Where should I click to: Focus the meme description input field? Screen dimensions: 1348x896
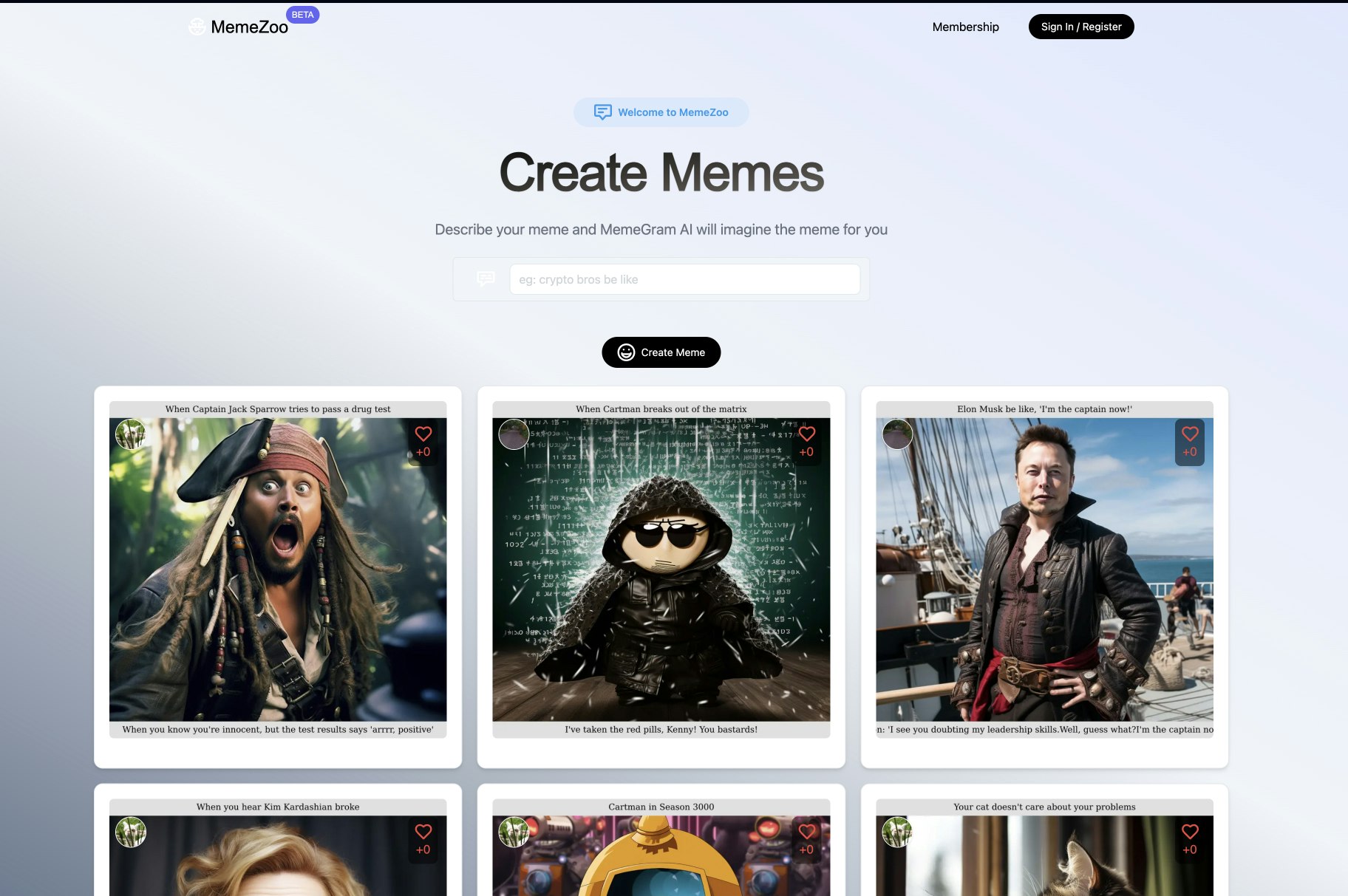pyautogui.click(x=684, y=279)
